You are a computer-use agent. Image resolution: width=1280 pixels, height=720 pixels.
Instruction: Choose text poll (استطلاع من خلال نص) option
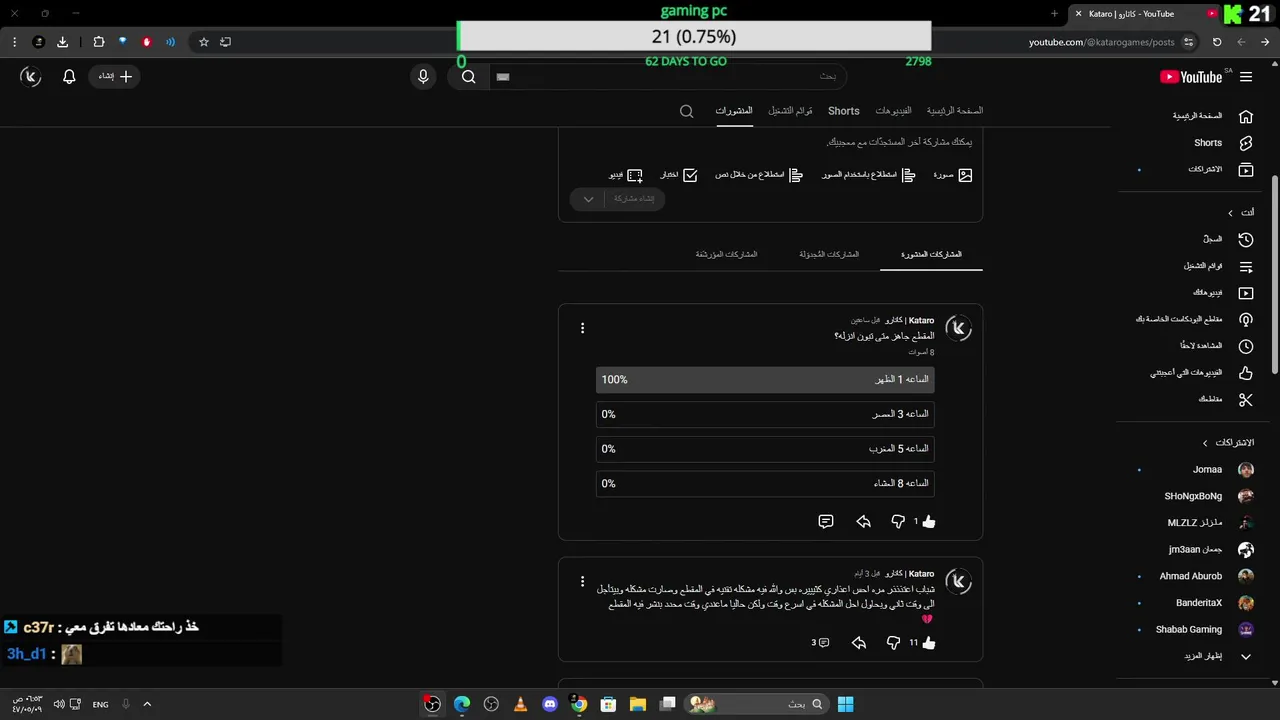click(759, 175)
